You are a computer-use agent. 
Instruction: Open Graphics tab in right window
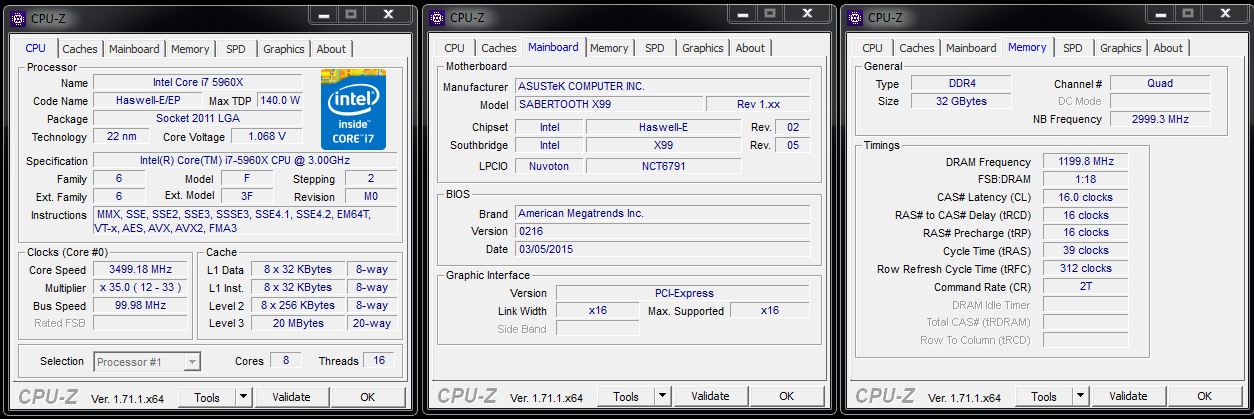click(1120, 48)
